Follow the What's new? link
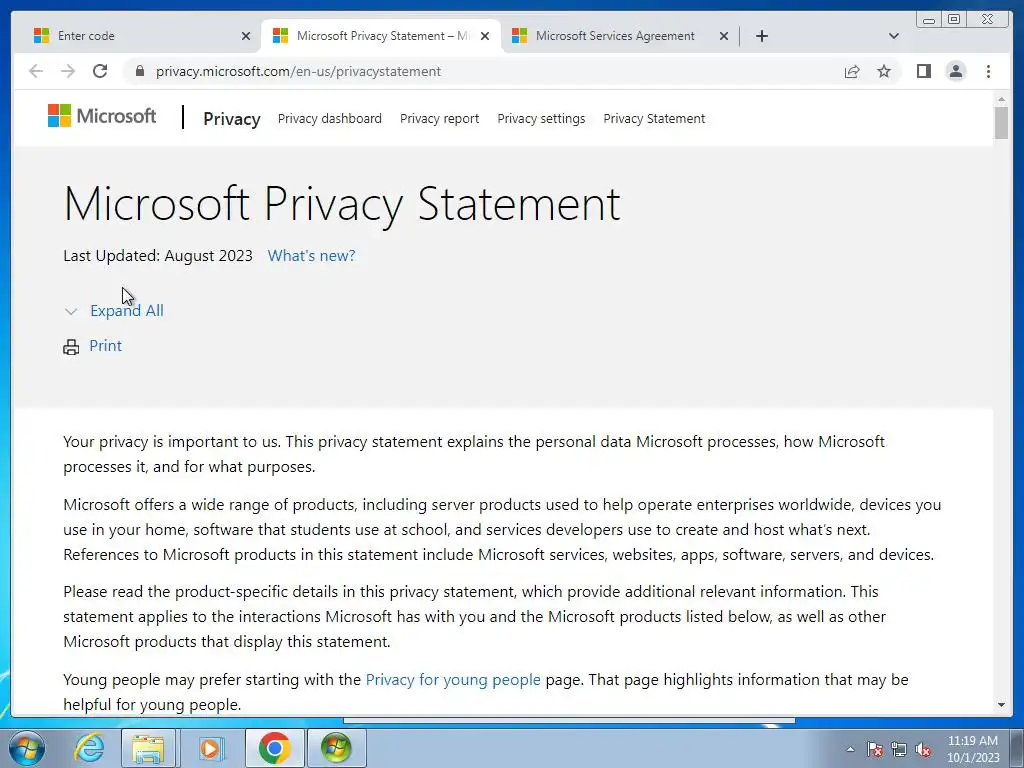 pos(312,255)
